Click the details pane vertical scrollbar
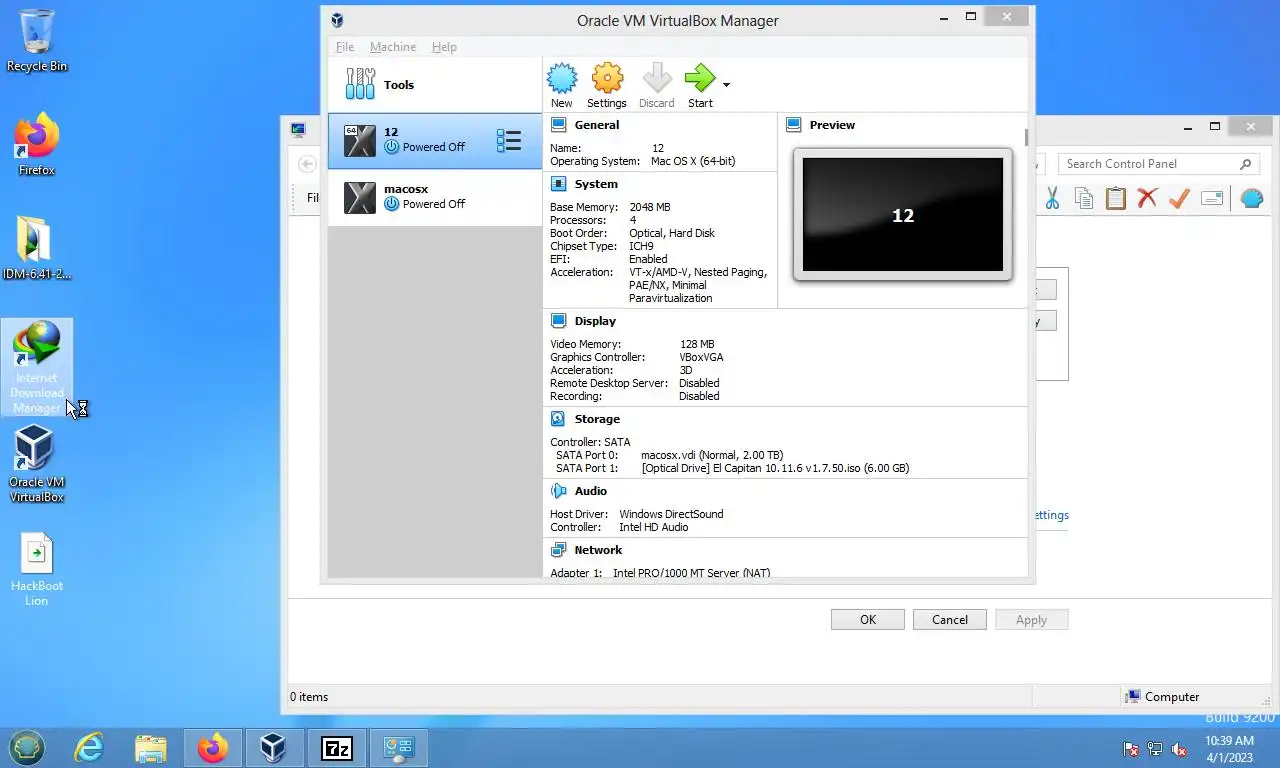 tap(1025, 137)
